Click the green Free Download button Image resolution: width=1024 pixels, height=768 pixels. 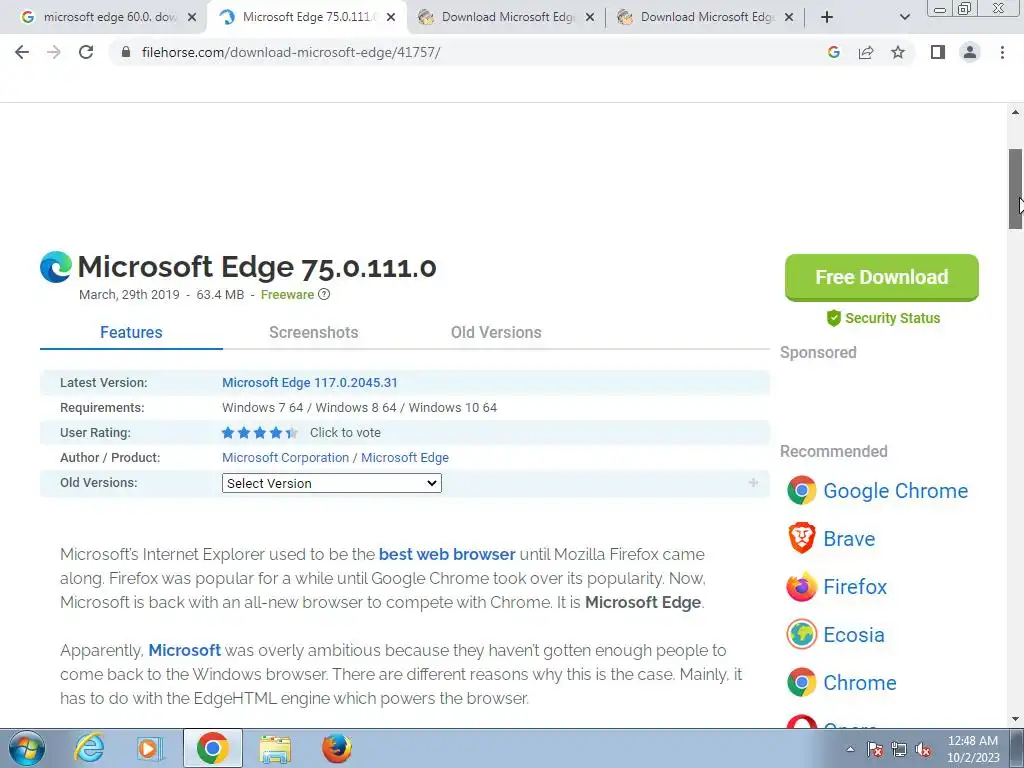(x=882, y=278)
